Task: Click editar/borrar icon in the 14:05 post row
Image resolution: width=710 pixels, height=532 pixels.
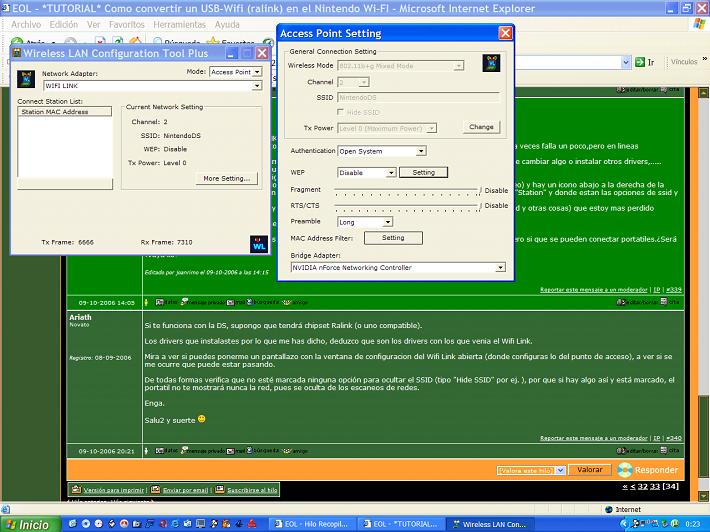Action: click(x=638, y=302)
